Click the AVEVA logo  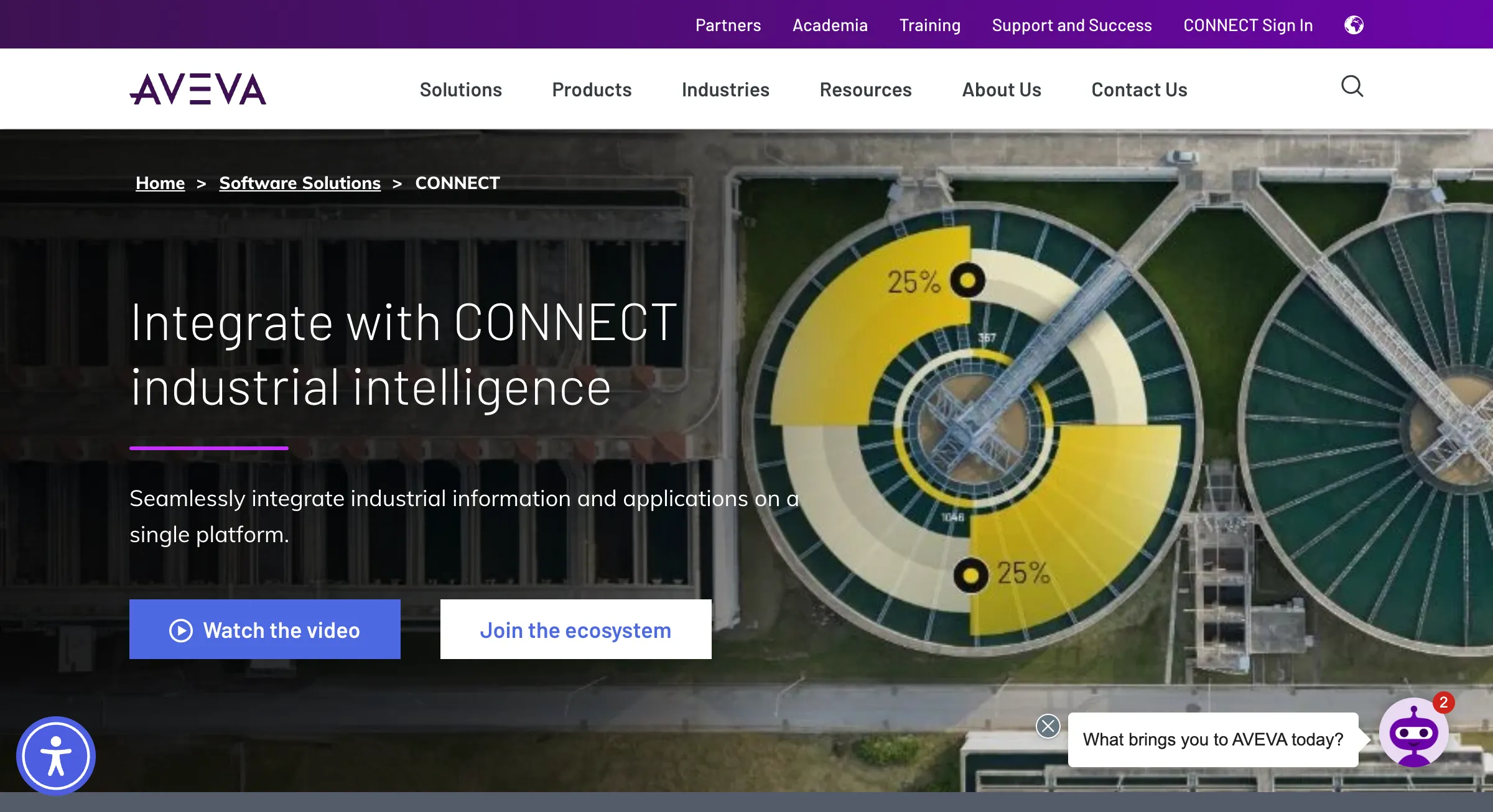[x=198, y=89]
